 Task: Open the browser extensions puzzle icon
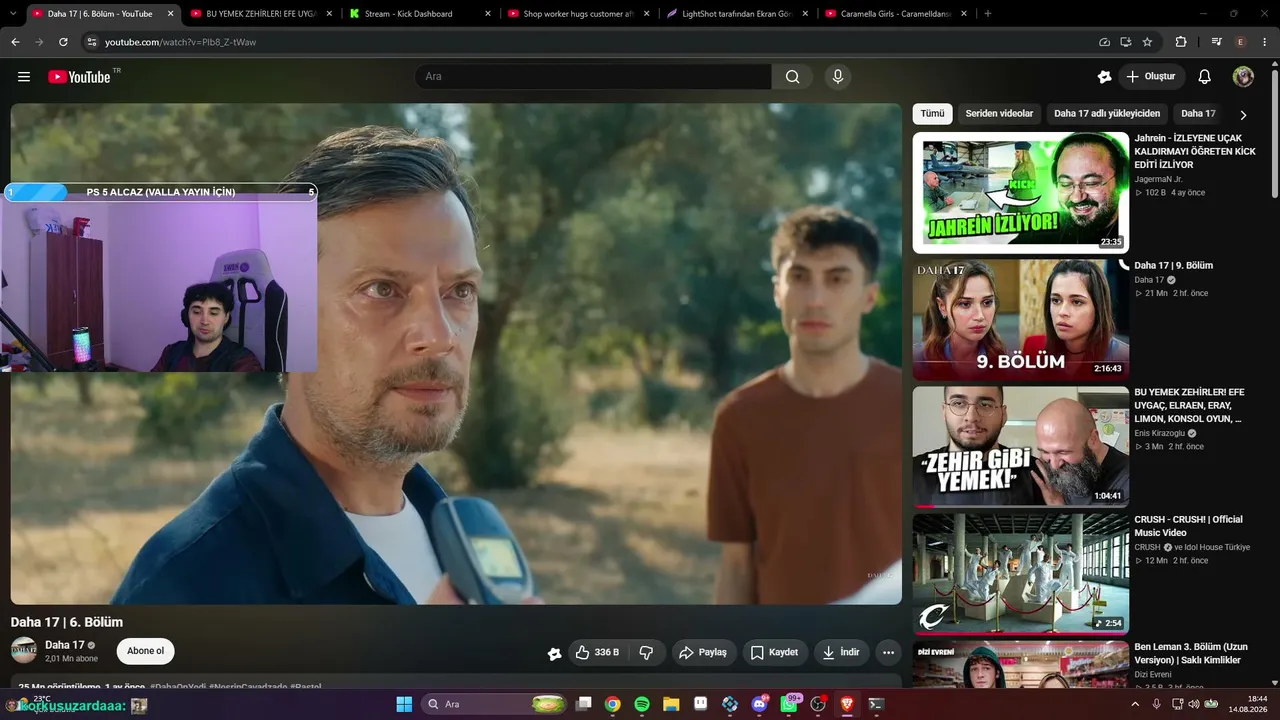pyautogui.click(x=1181, y=42)
